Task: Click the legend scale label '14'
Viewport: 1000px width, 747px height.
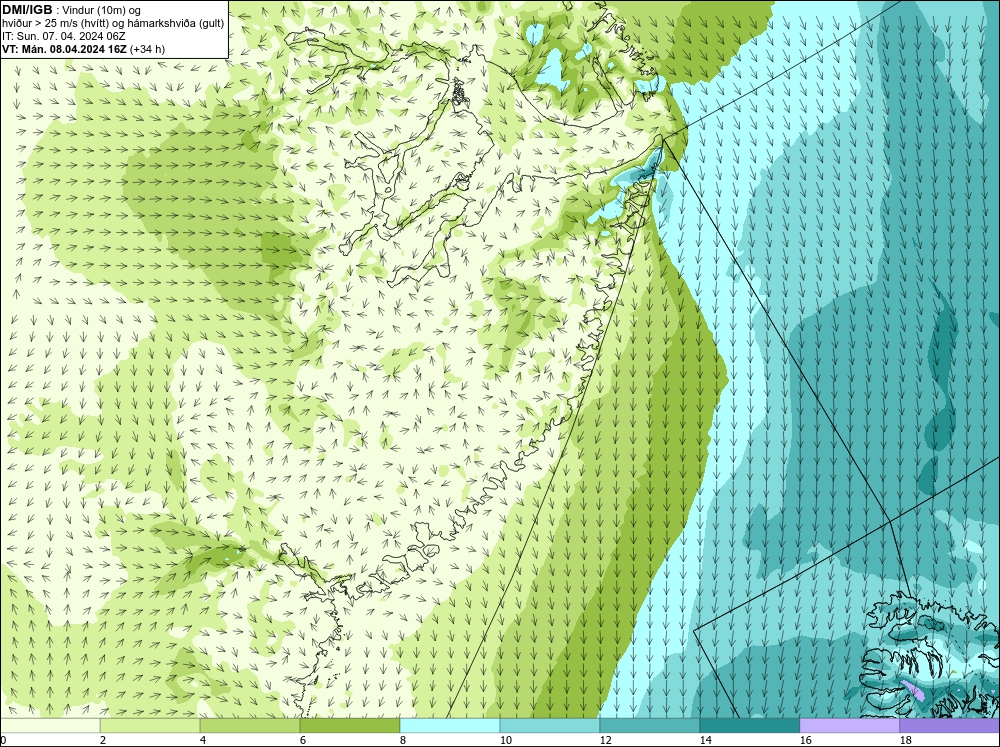Action: [x=705, y=740]
